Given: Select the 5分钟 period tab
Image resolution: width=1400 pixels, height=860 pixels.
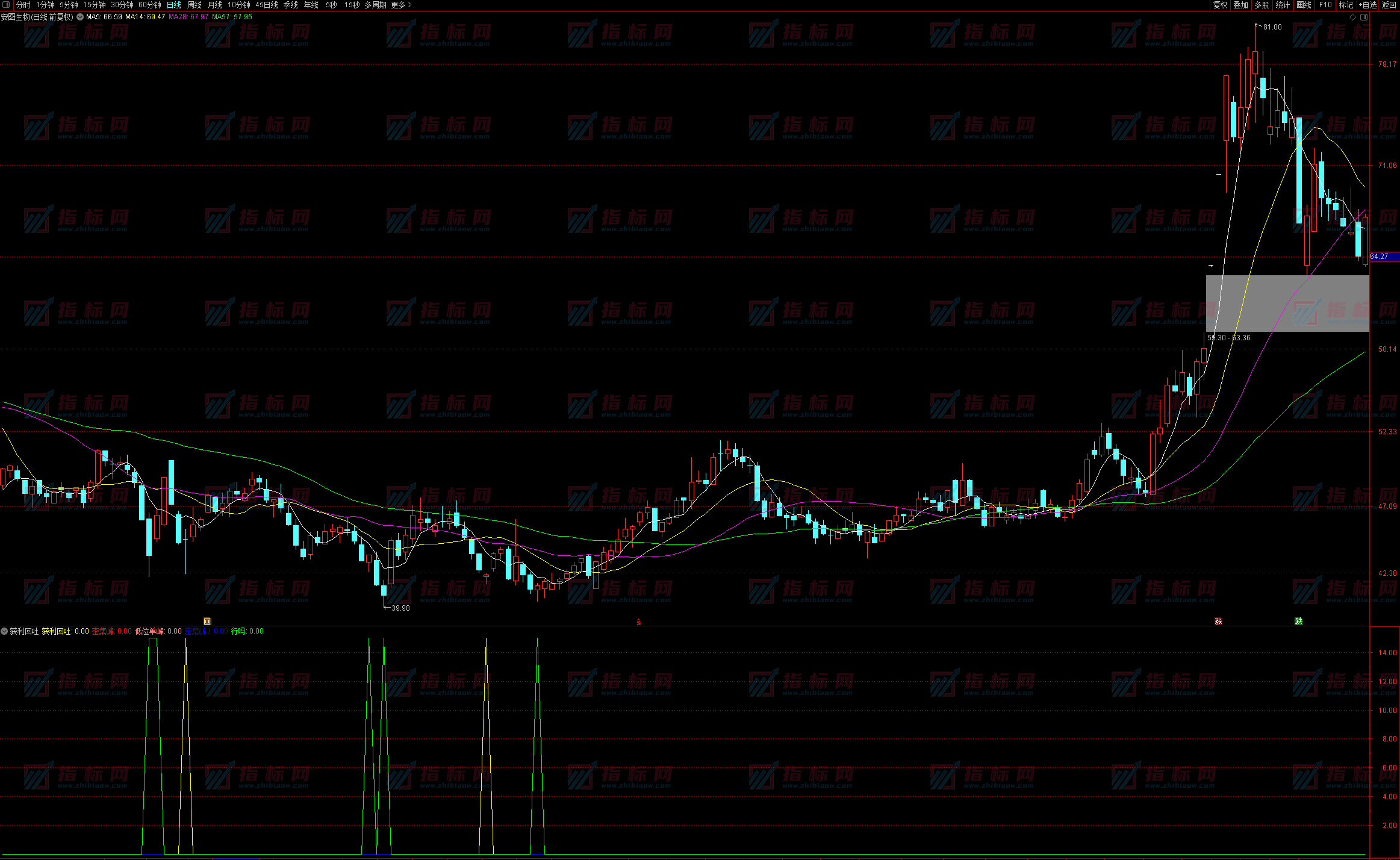Looking at the screenshot, I should (x=69, y=5).
